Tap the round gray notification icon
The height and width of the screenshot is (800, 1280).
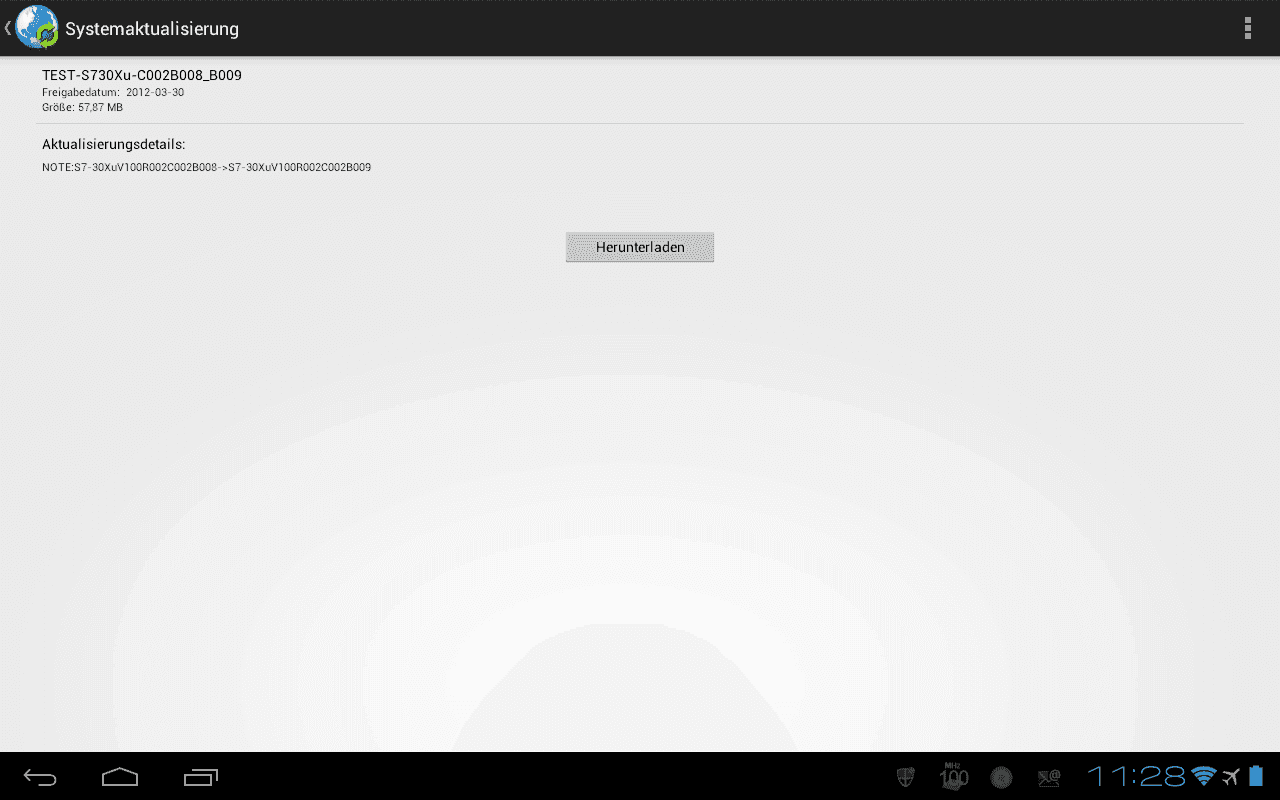click(1001, 777)
